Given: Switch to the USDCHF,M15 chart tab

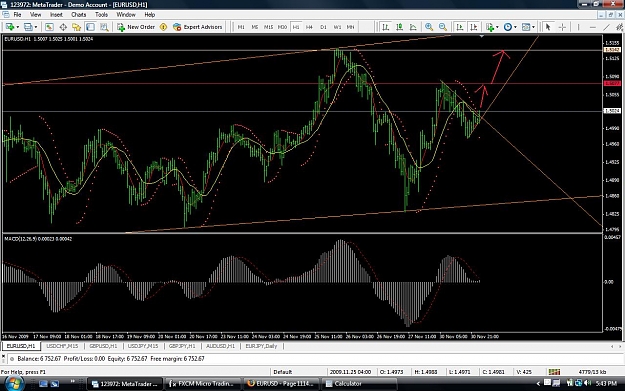Looking at the screenshot, I should point(62,346).
